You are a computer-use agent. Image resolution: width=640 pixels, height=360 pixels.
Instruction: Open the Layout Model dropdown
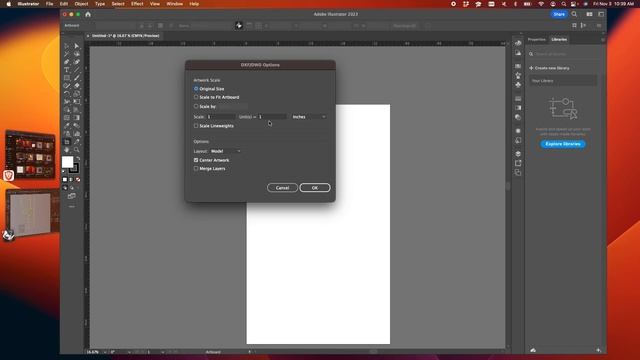pyautogui.click(x=225, y=151)
